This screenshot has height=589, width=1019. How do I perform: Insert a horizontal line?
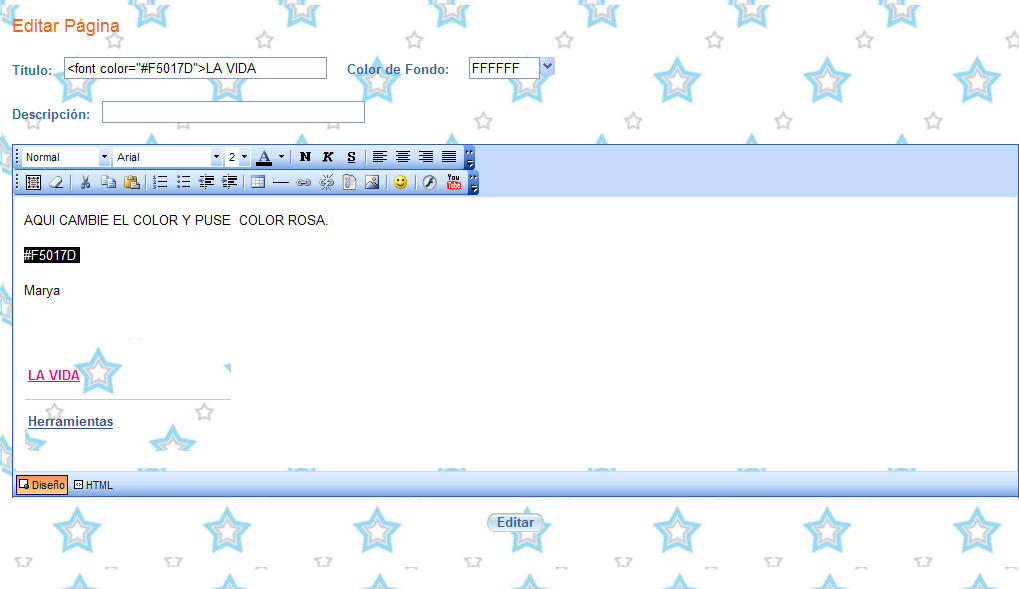(x=281, y=183)
